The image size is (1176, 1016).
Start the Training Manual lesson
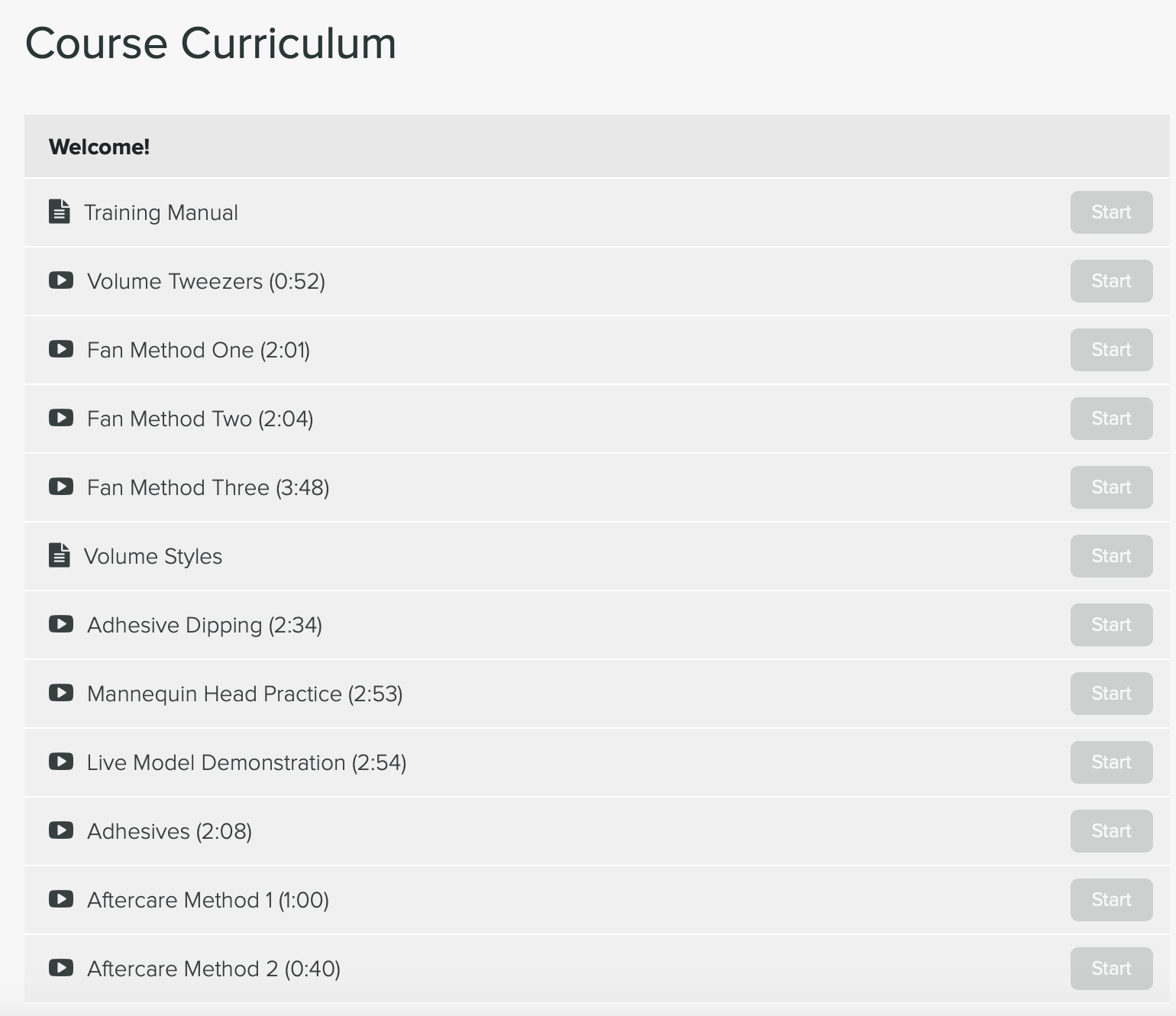point(1111,212)
